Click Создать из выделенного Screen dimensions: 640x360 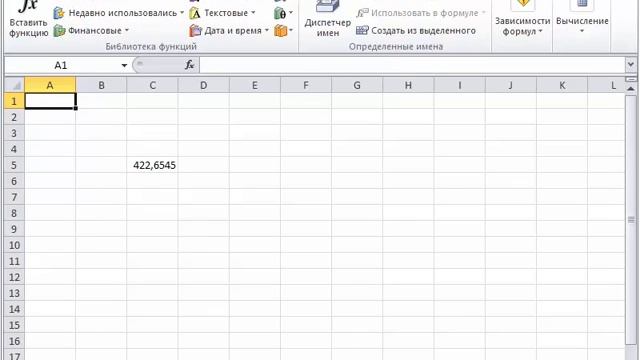pyautogui.click(x=416, y=31)
